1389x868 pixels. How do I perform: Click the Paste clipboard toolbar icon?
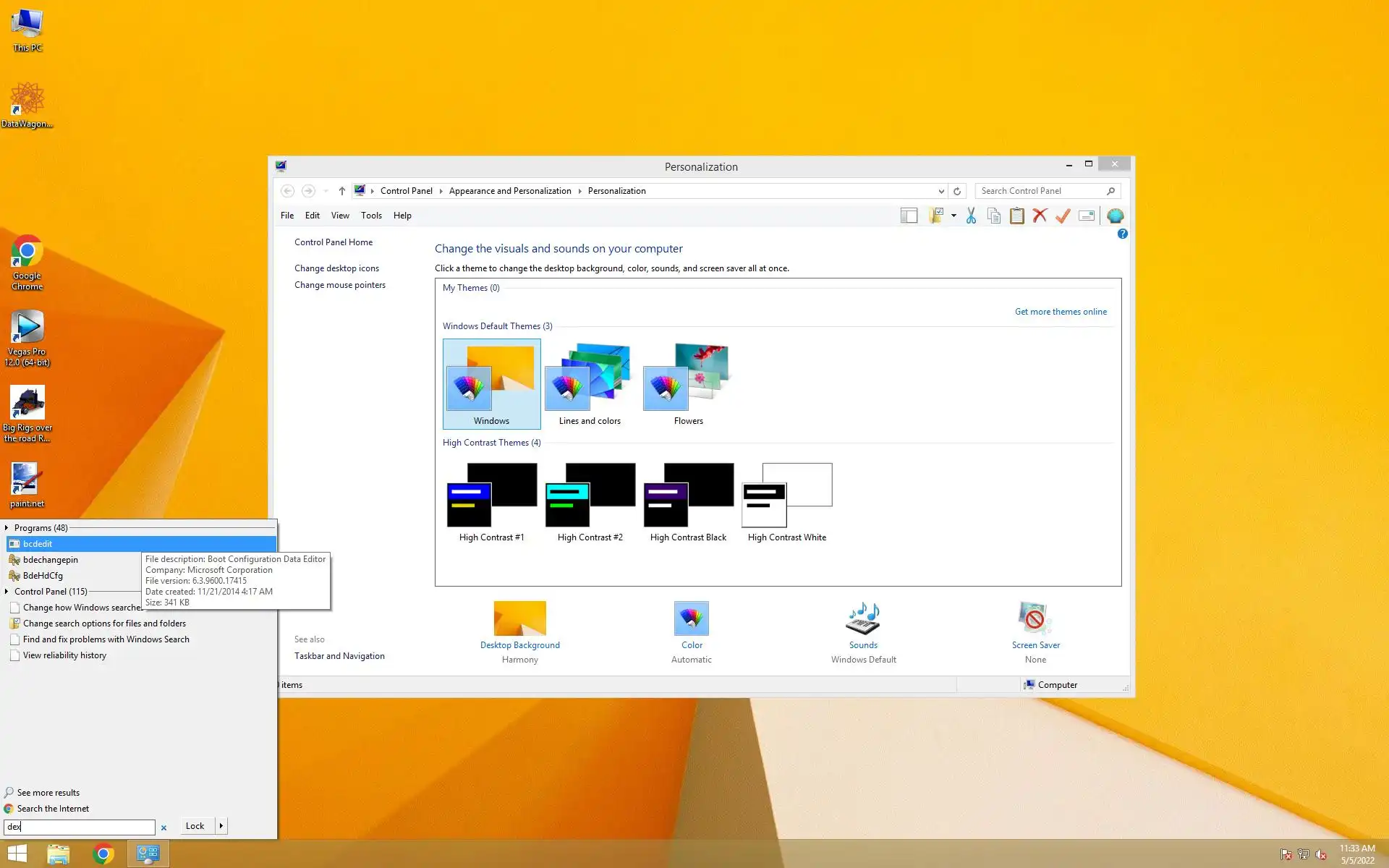click(1016, 216)
